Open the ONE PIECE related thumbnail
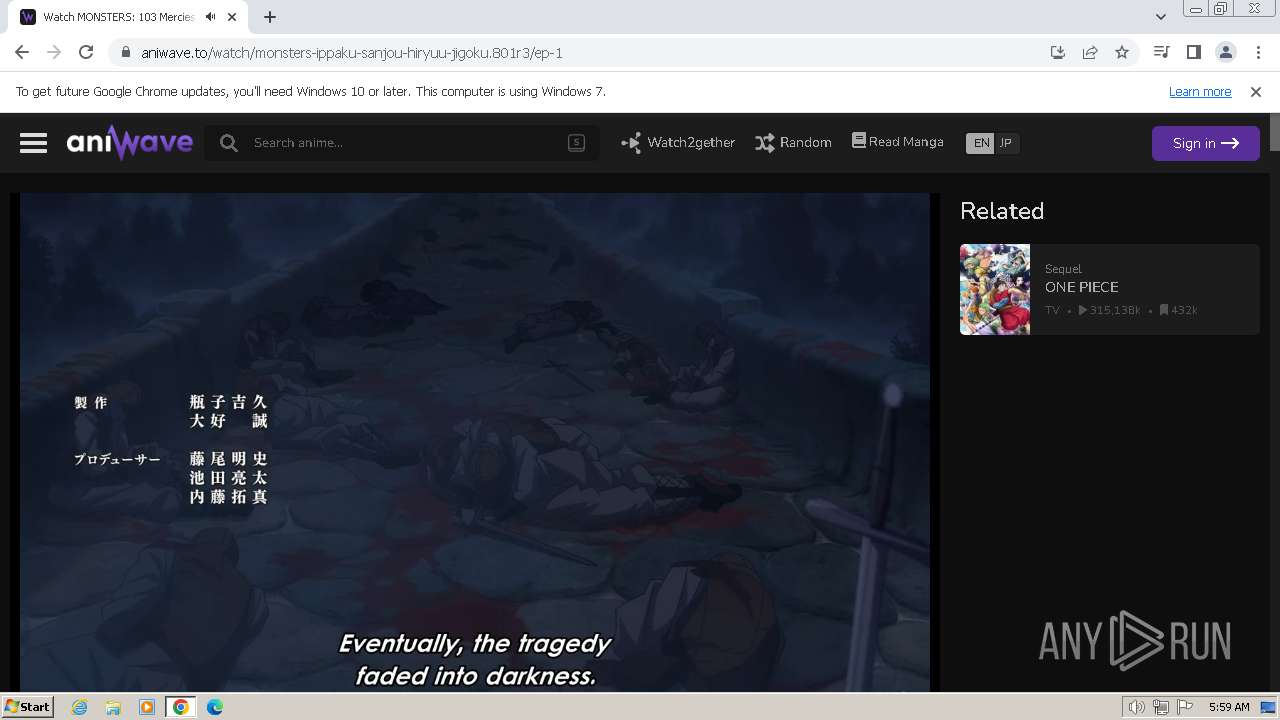 (x=995, y=289)
